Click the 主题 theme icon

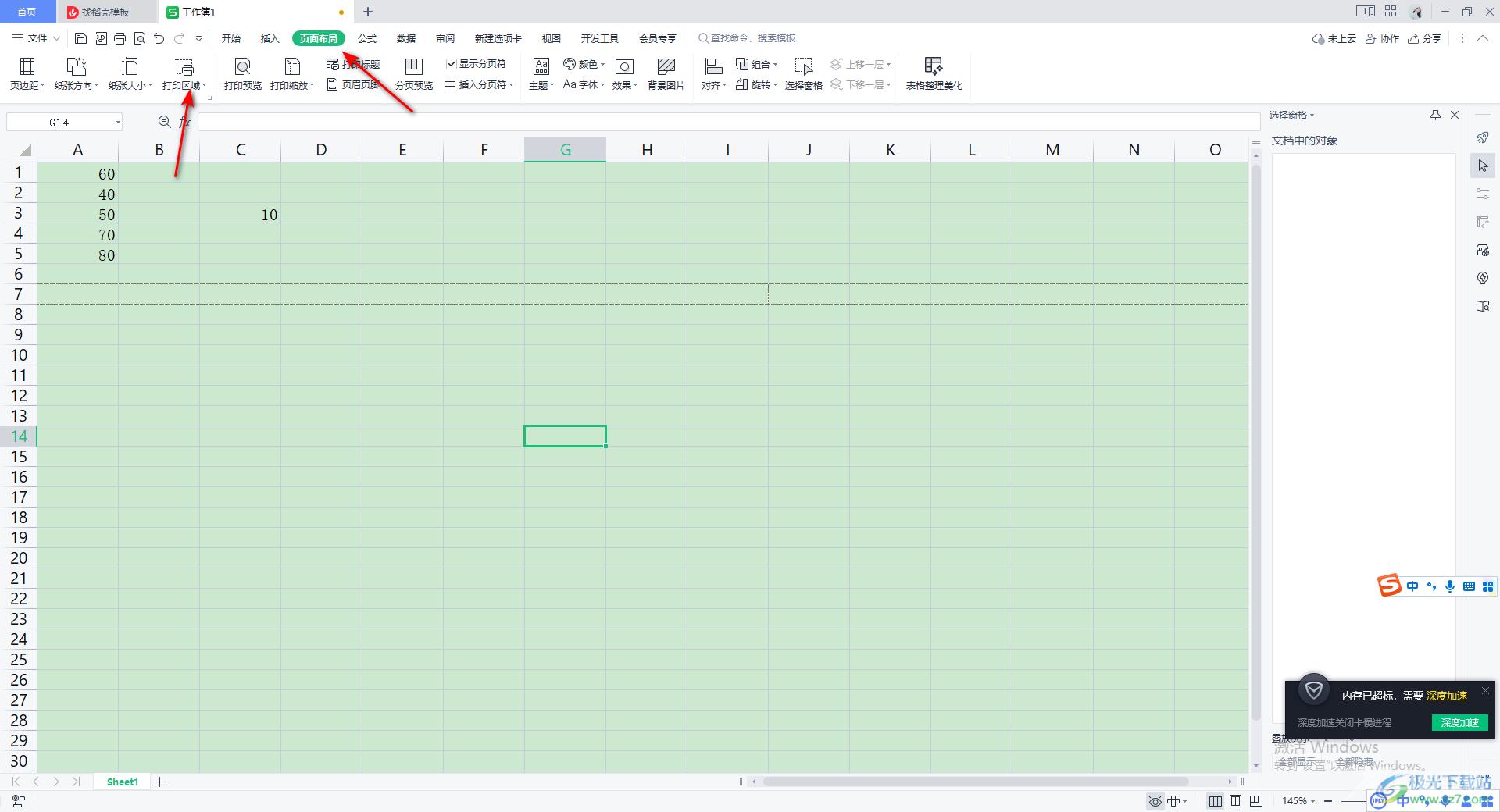[541, 66]
